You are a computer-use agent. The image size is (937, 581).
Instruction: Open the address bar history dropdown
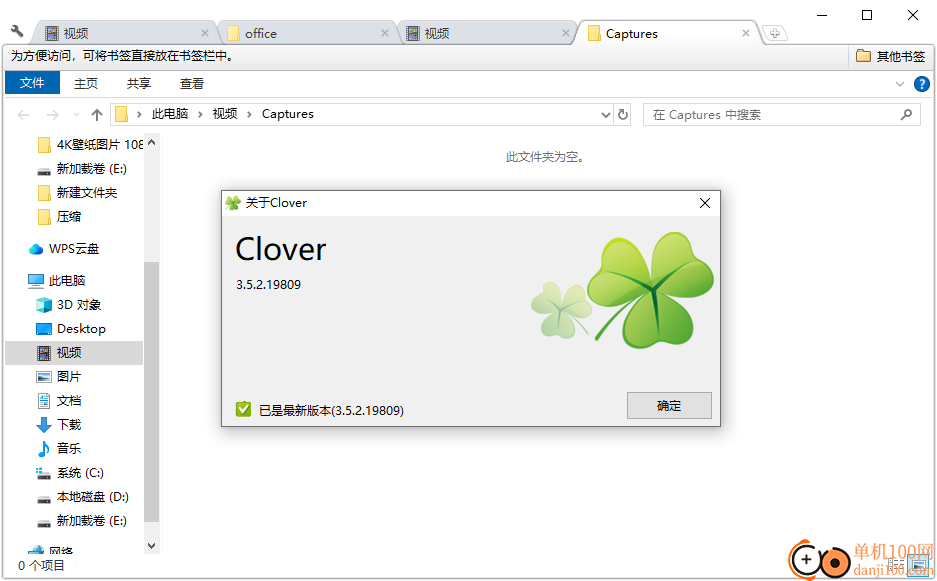605,115
